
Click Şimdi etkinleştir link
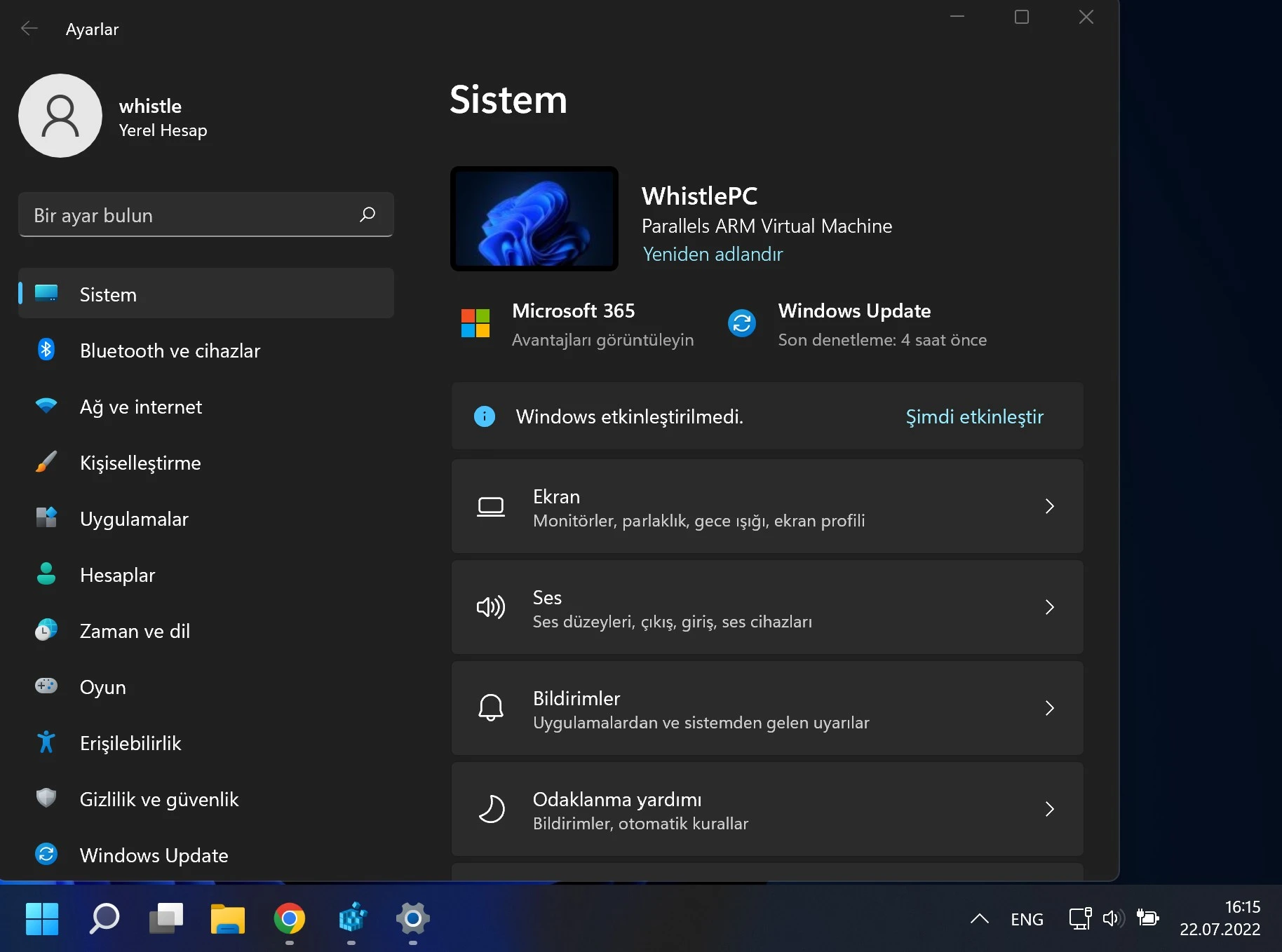click(x=975, y=416)
